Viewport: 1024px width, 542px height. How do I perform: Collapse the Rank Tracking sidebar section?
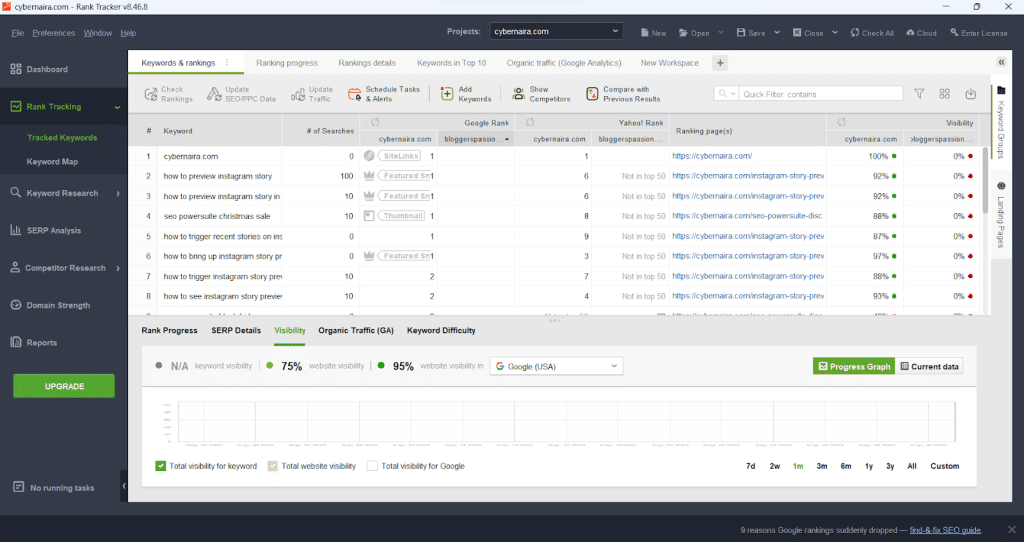click(x=117, y=107)
